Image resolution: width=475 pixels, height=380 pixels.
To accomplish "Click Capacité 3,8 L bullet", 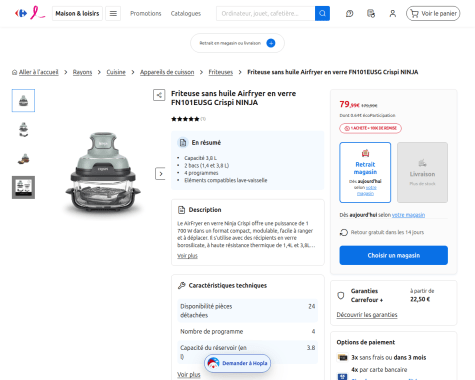I will [x=200, y=158].
